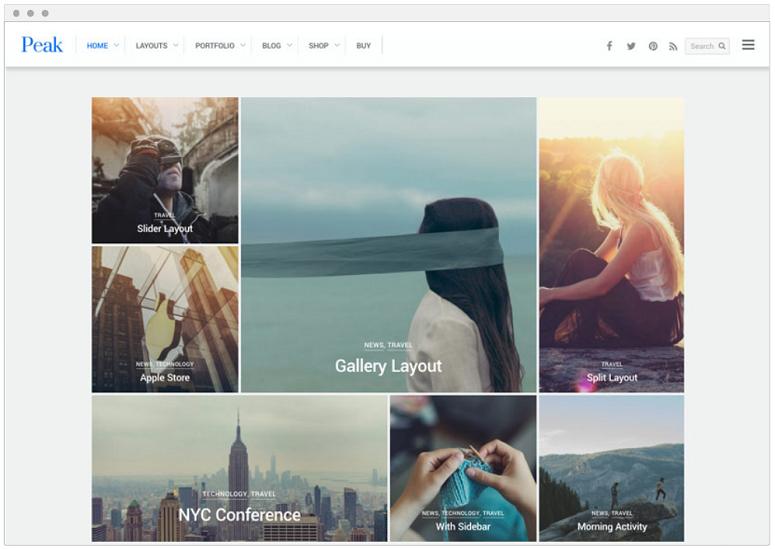Click 'NEWS, TECHNOLOGY, TRAVEL' above With Sidebar
This screenshot has width=775, height=549.
[x=463, y=513]
